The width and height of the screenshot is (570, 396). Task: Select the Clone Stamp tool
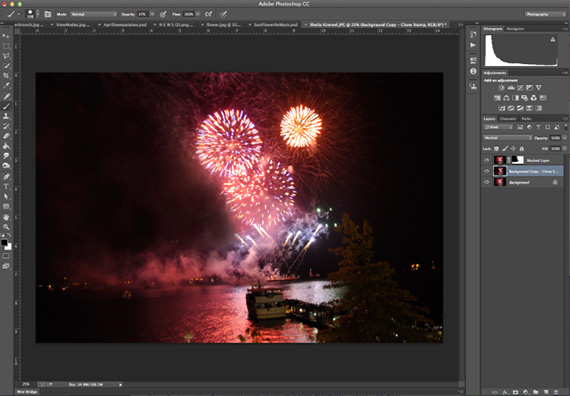point(6,116)
